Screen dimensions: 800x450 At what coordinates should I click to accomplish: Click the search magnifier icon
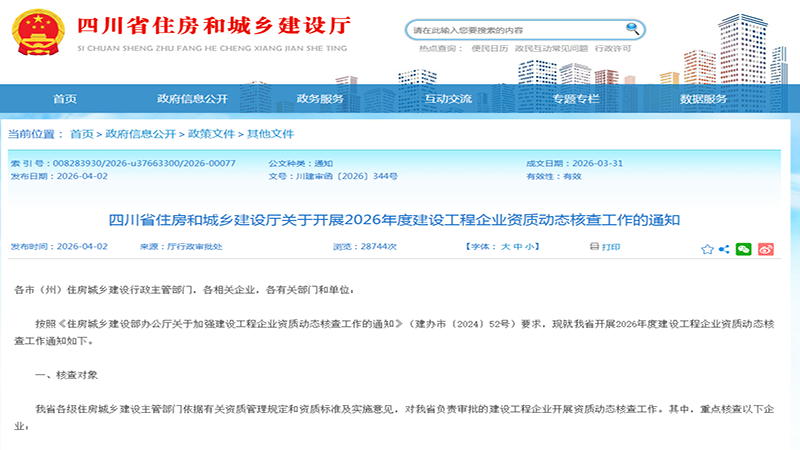coord(632,29)
